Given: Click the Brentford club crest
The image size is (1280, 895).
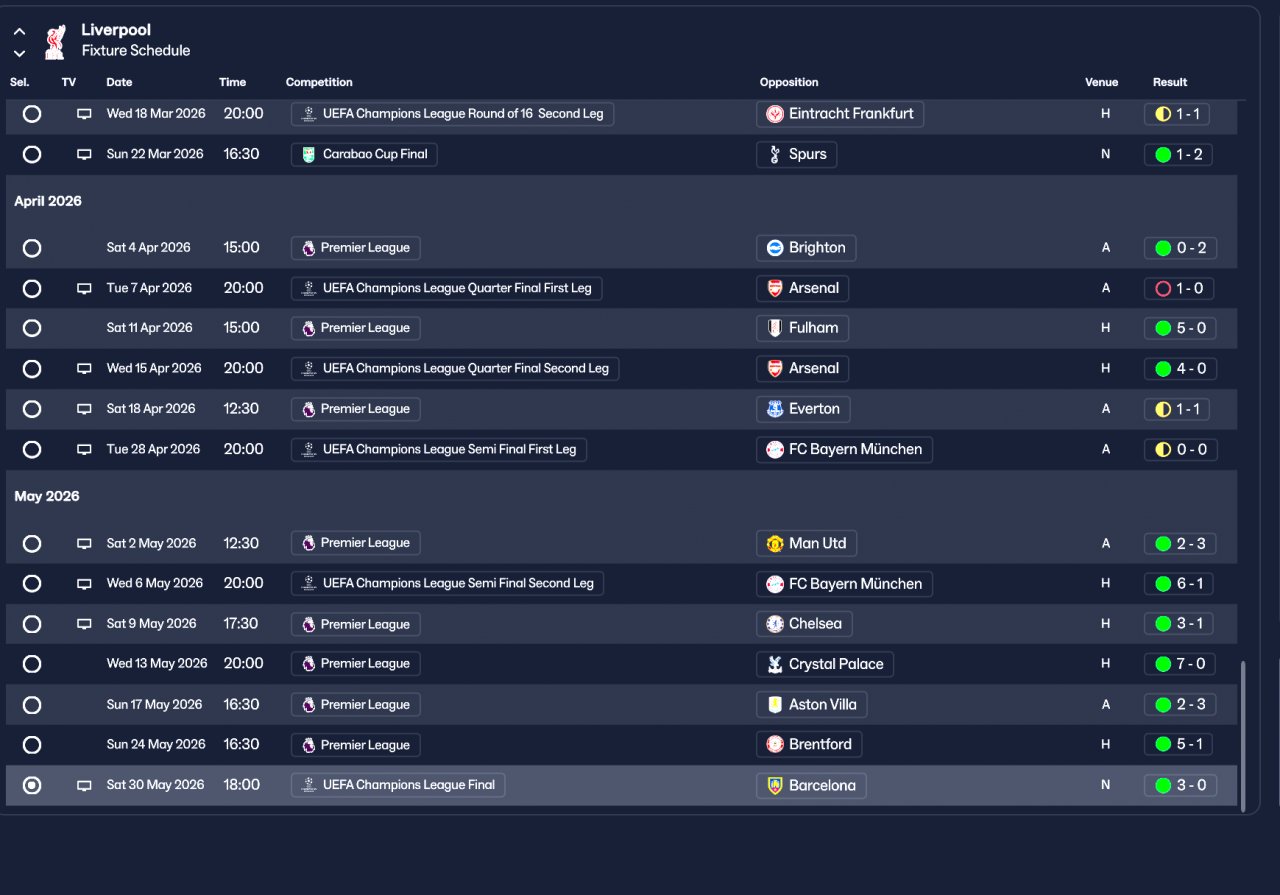Looking at the screenshot, I should point(774,745).
